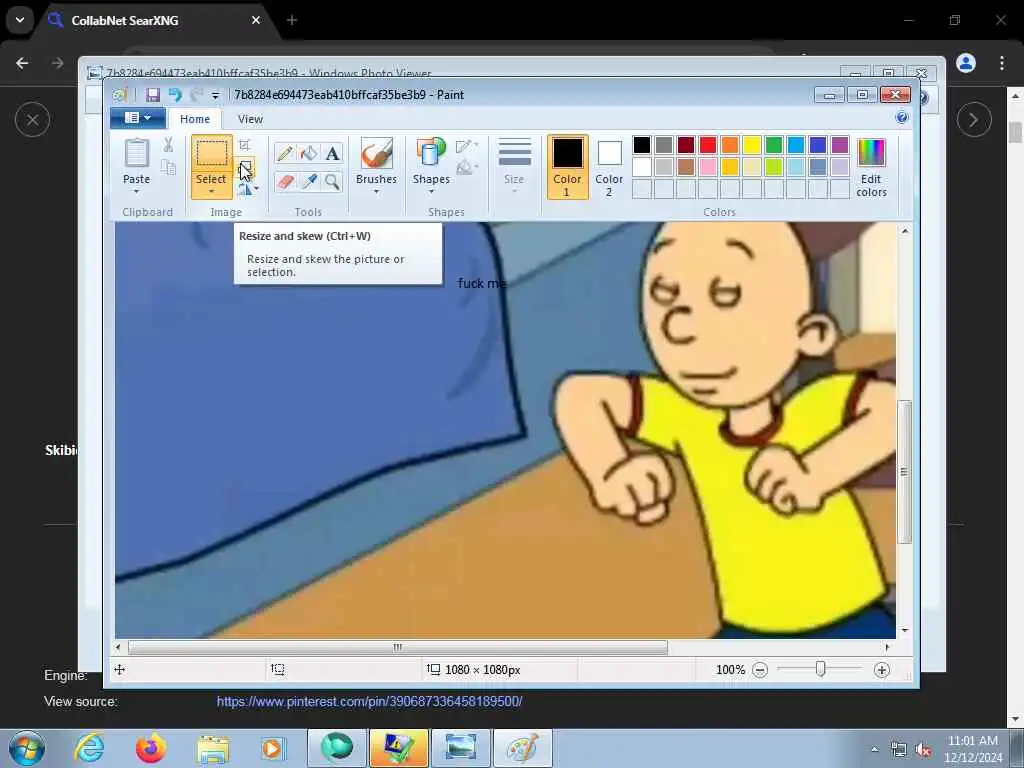The height and width of the screenshot is (768, 1024).
Task: Open Firefox from taskbar
Action: [150, 748]
